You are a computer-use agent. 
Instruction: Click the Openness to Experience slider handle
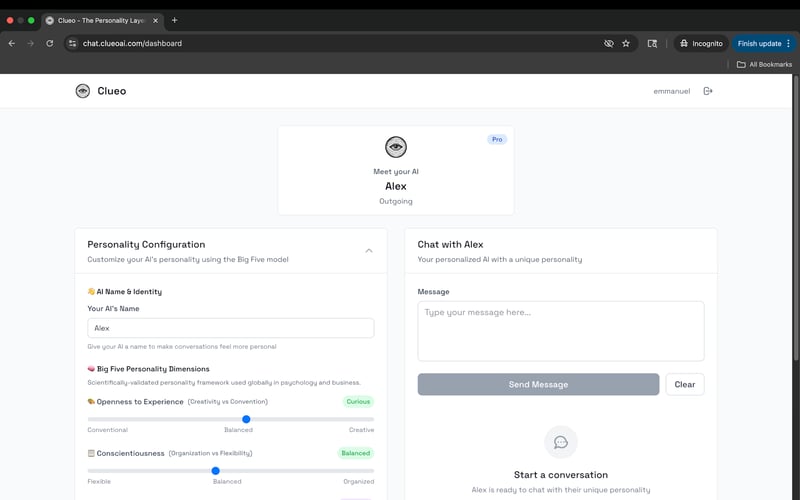point(246,419)
